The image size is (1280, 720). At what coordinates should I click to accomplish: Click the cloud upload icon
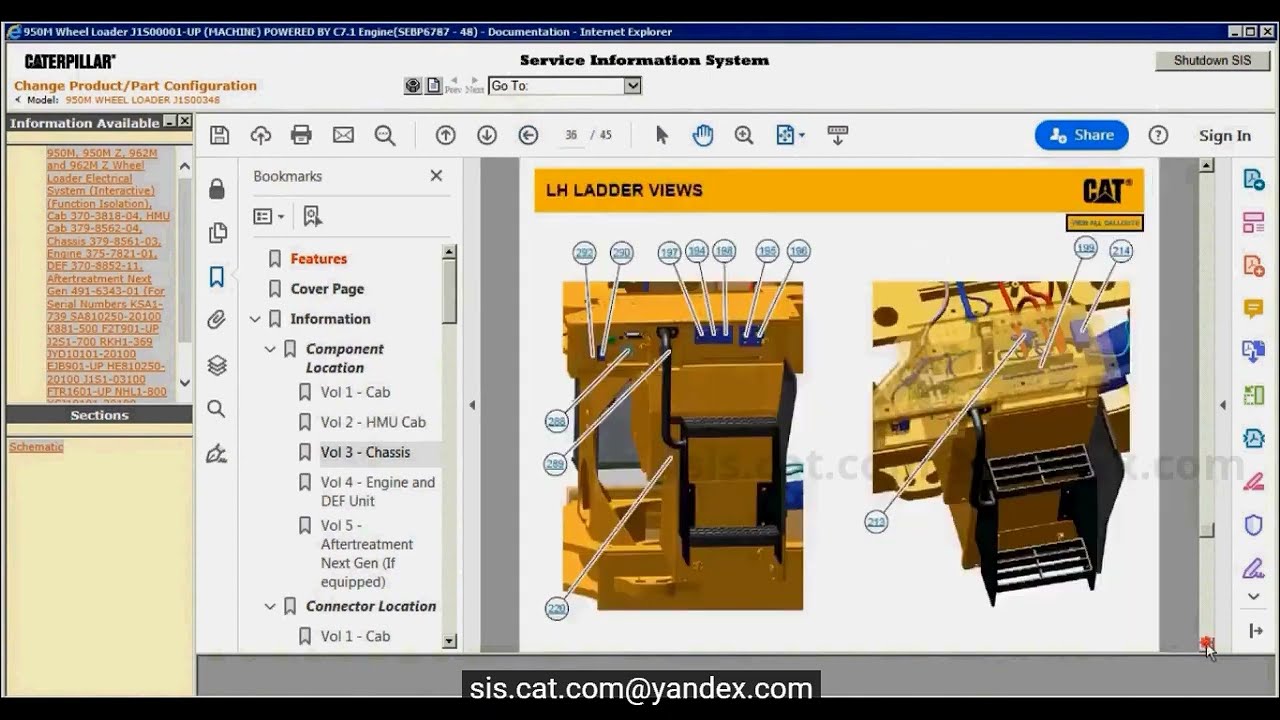pyautogui.click(x=261, y=135)
